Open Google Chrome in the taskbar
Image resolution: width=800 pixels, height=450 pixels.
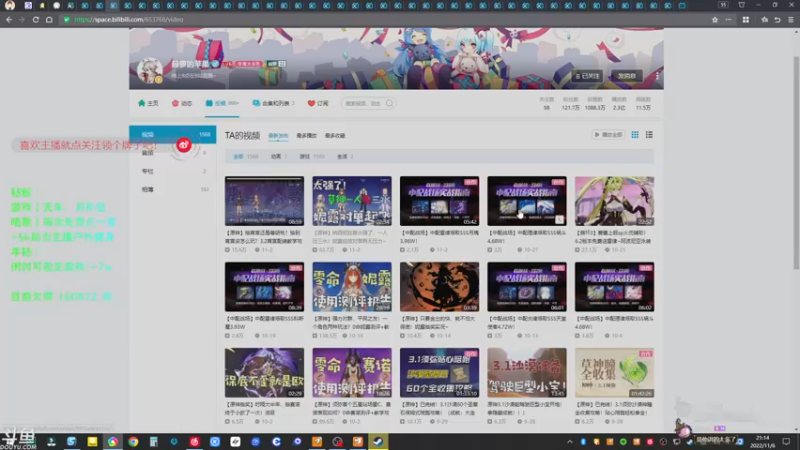[133, 442]
